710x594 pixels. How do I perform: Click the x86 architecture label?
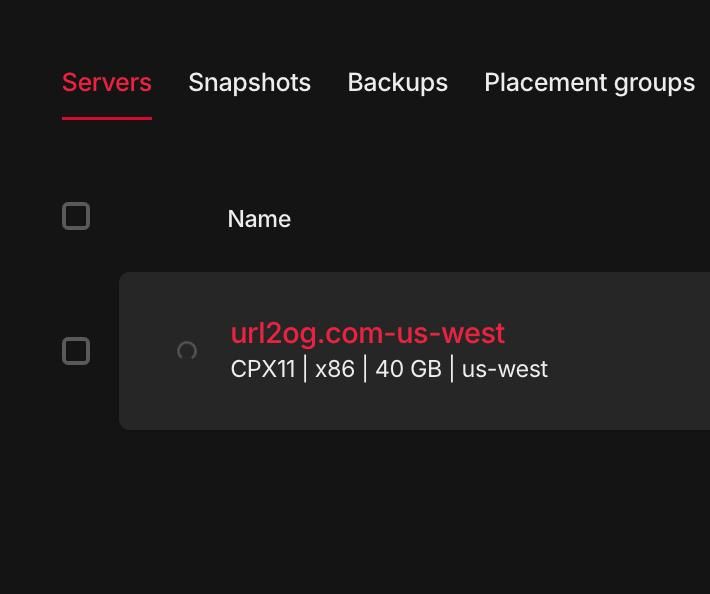click(x=335, y=369)
